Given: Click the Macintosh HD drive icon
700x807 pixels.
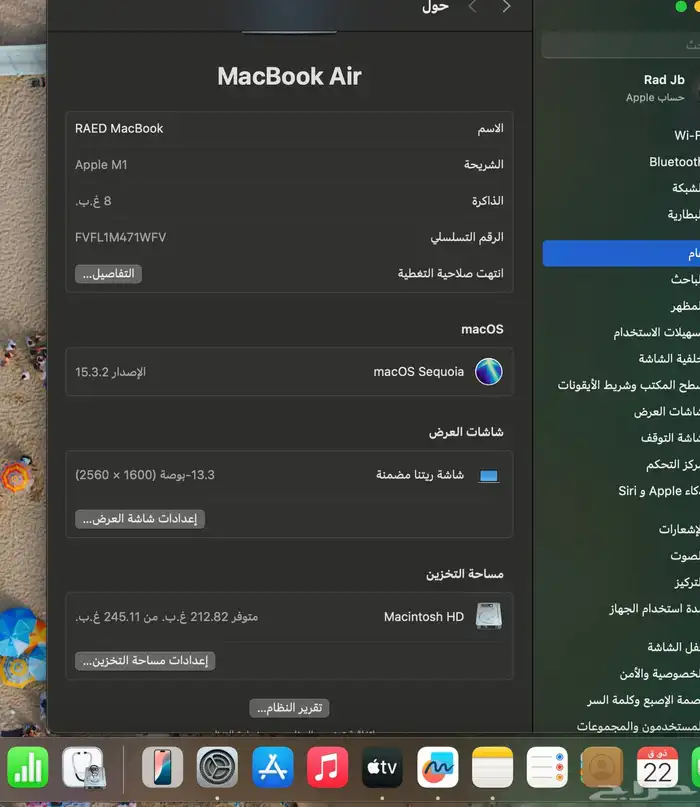Looking at the screenshot, I should coord(488,616).
